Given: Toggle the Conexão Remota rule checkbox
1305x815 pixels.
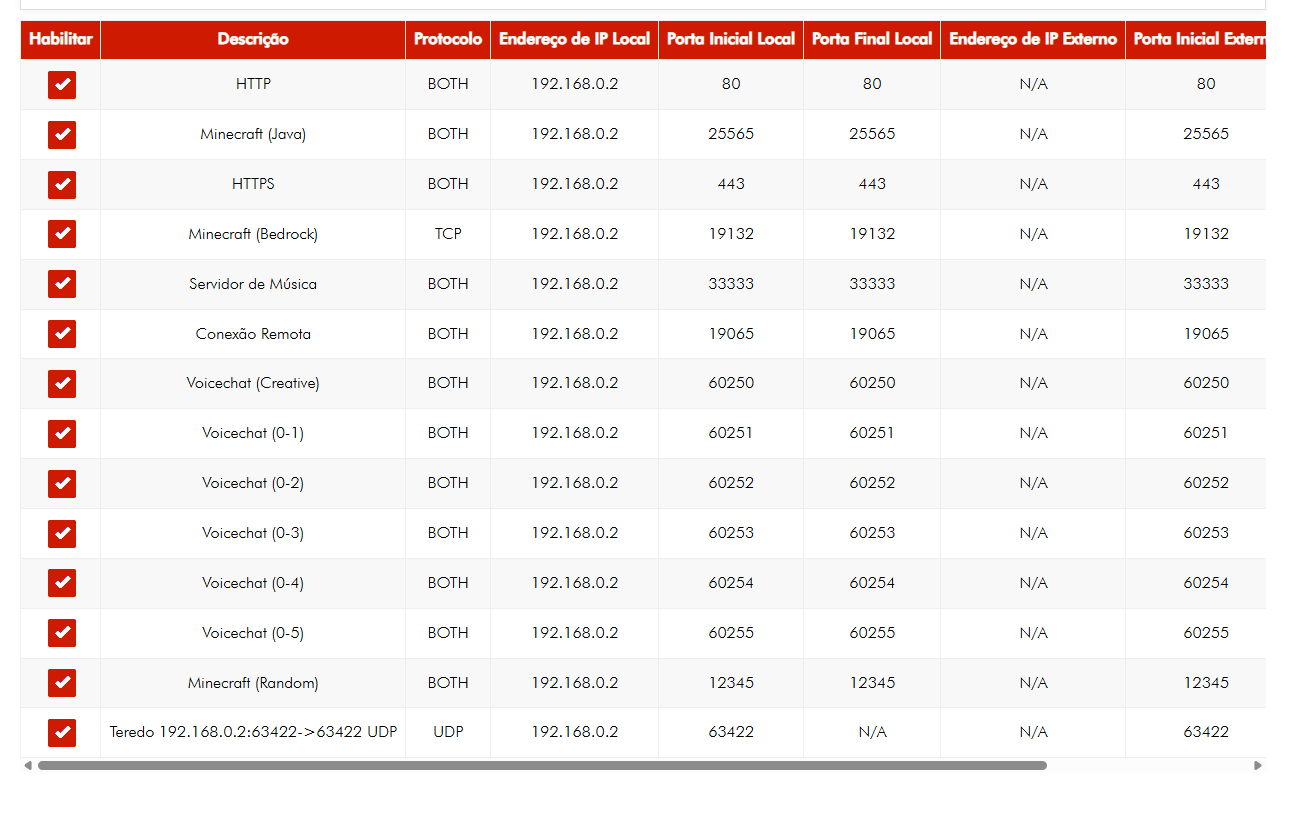Looking at the screenshot, I should tap(62, 334).
